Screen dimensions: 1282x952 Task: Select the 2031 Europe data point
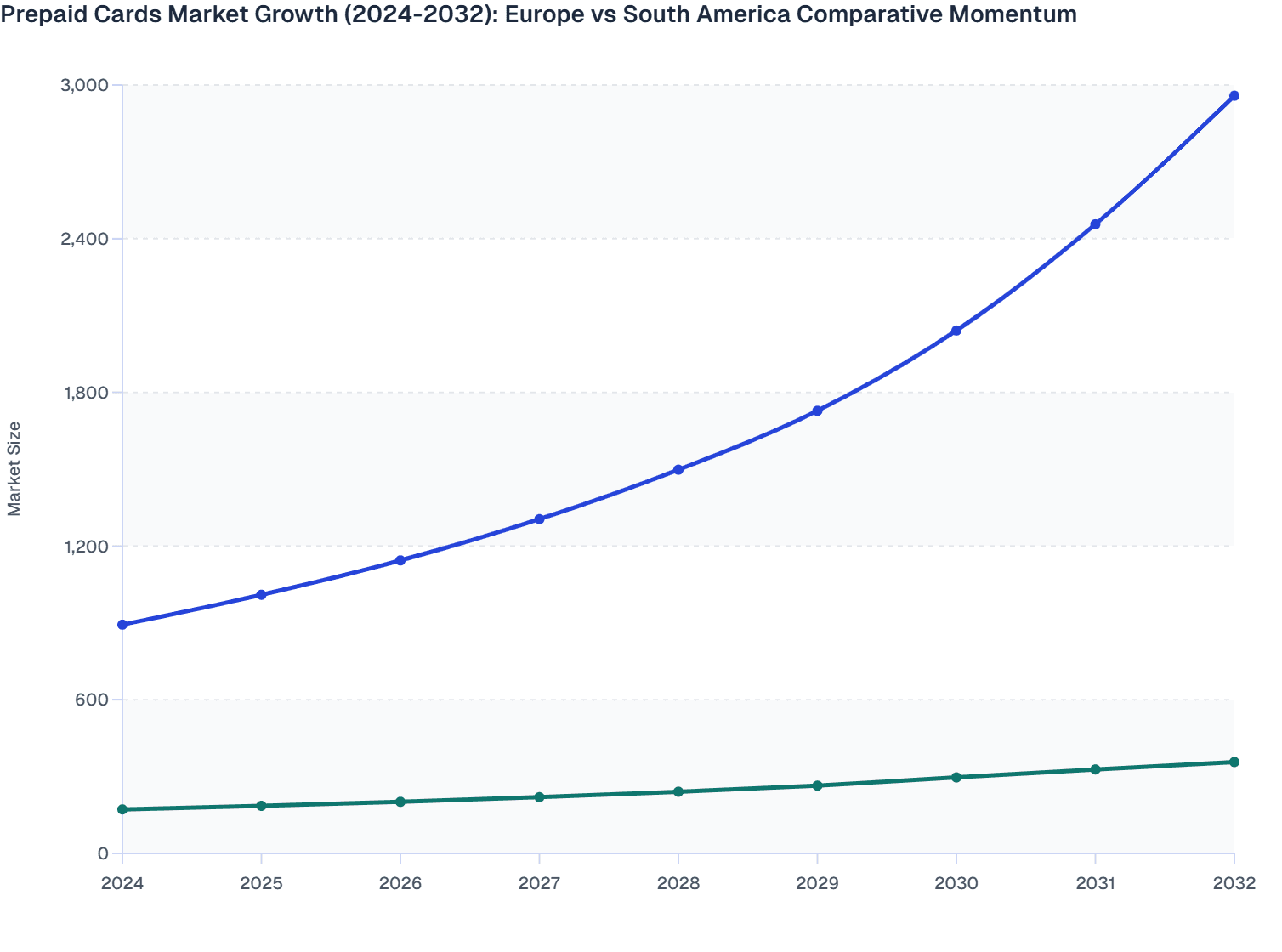point(1095,224)
